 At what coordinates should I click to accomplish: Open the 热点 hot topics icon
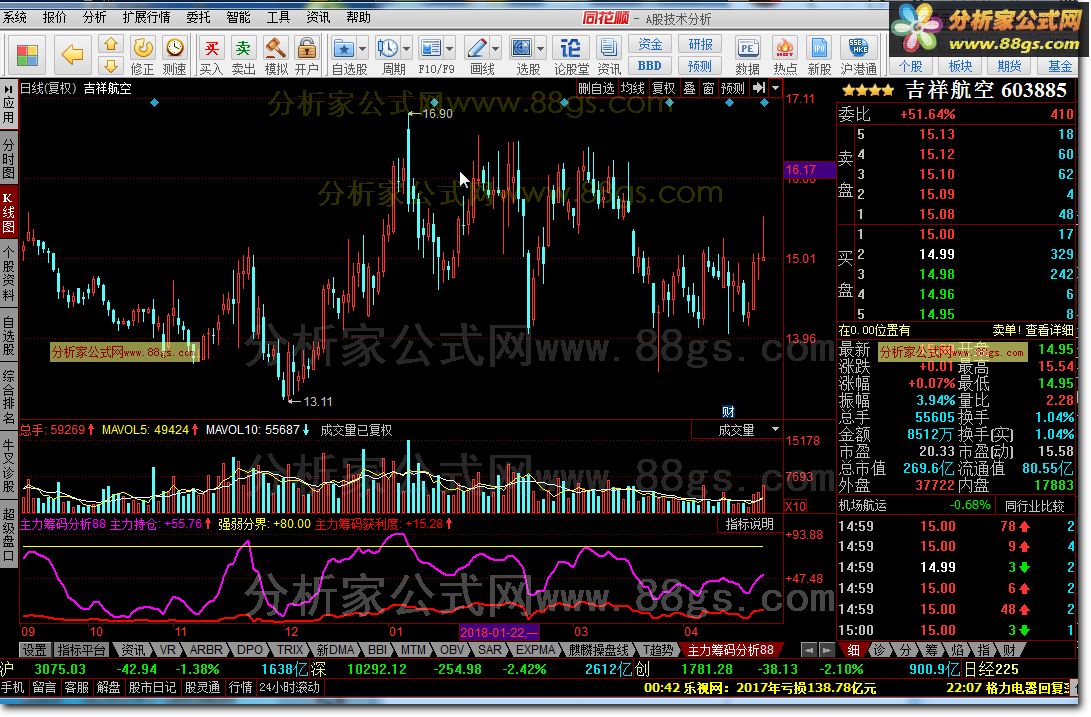[785, 55]
